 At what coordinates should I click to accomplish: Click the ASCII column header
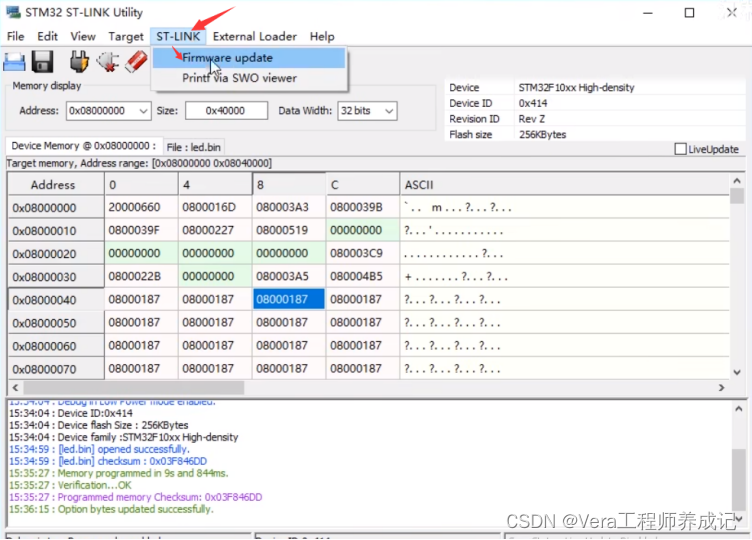point(564,185)
